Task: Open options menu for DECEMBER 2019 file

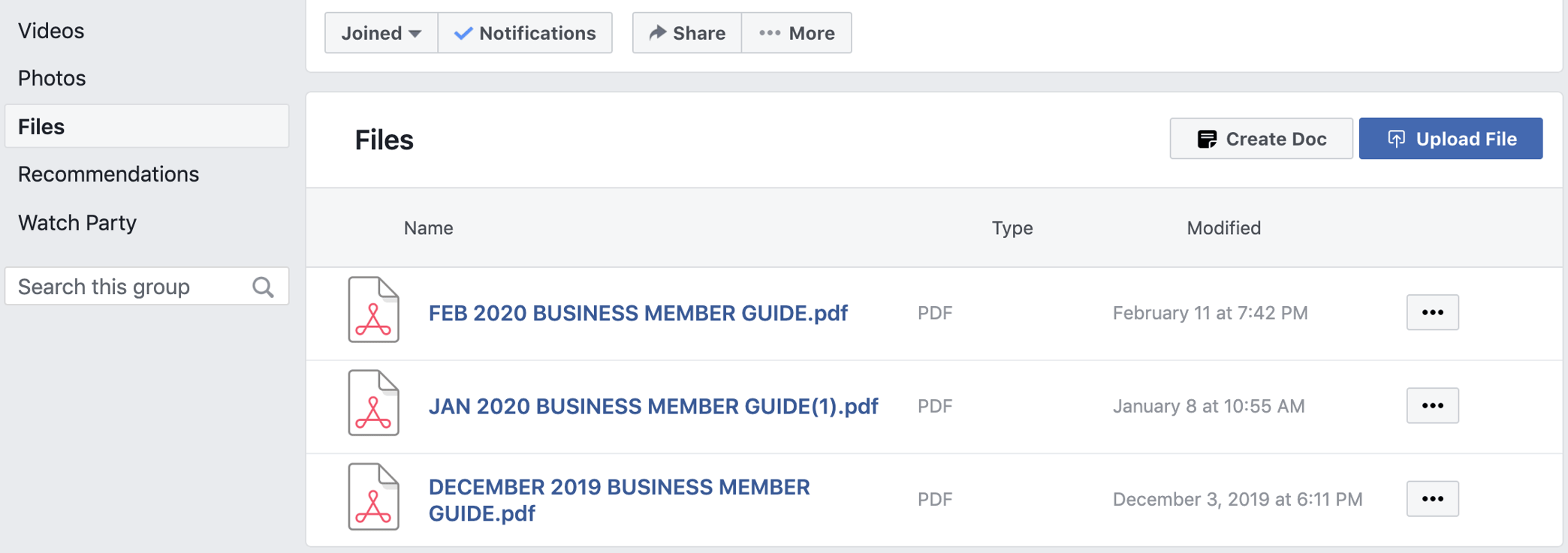Action: tap(1432, 499)
